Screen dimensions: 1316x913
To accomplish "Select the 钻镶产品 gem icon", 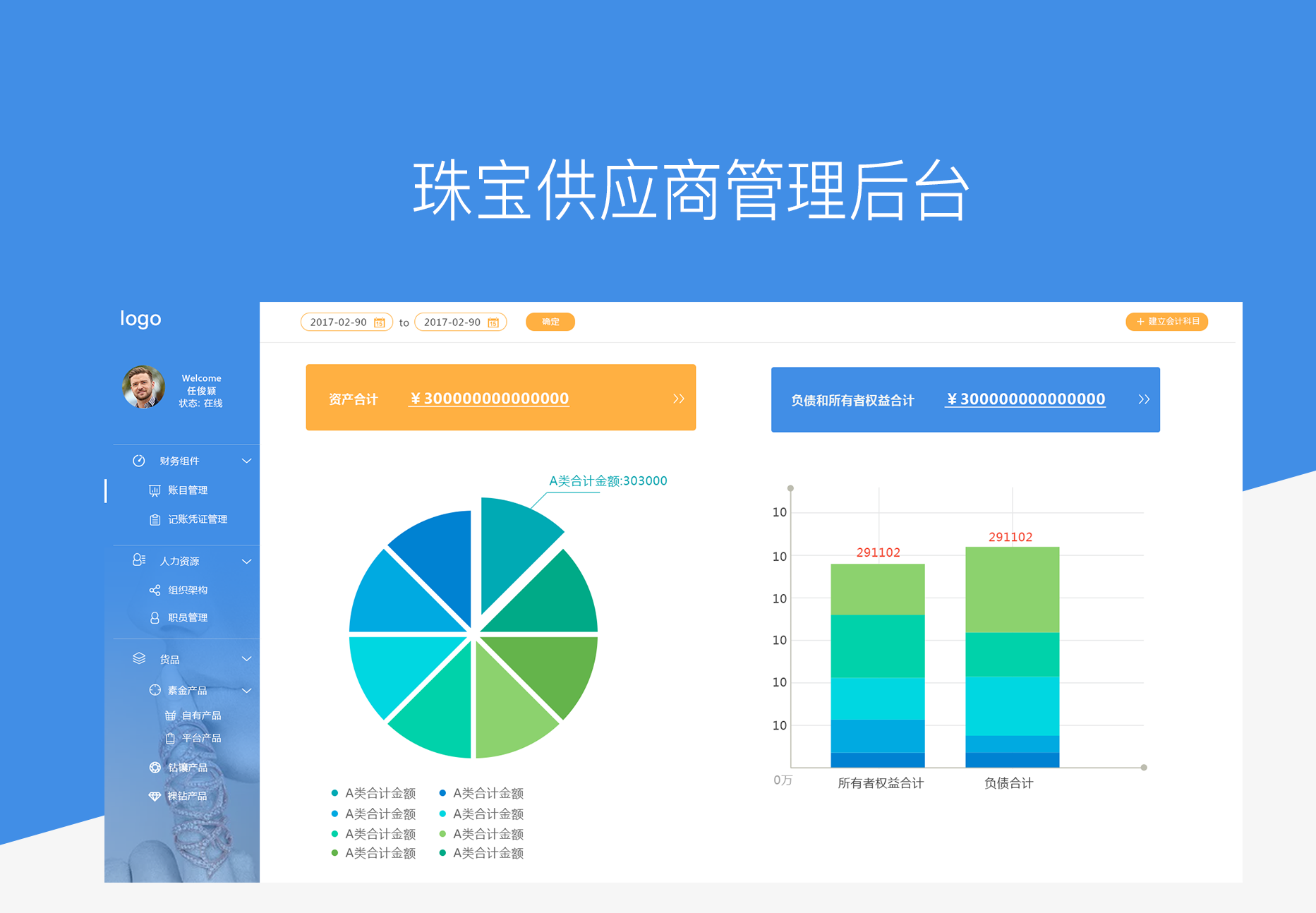I will pyautogui.click(x=155, y=767).
